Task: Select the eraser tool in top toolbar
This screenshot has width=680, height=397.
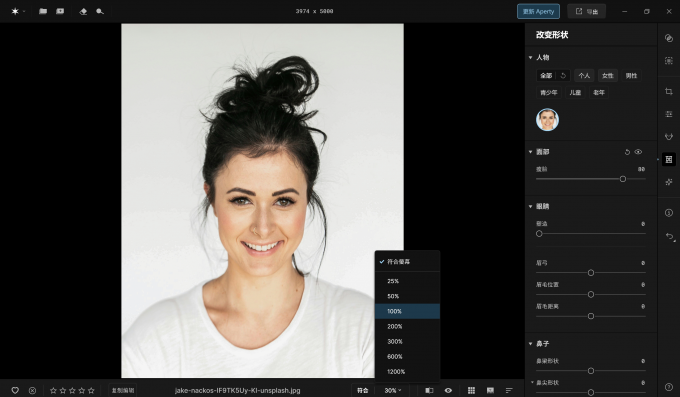Action: 83,11
